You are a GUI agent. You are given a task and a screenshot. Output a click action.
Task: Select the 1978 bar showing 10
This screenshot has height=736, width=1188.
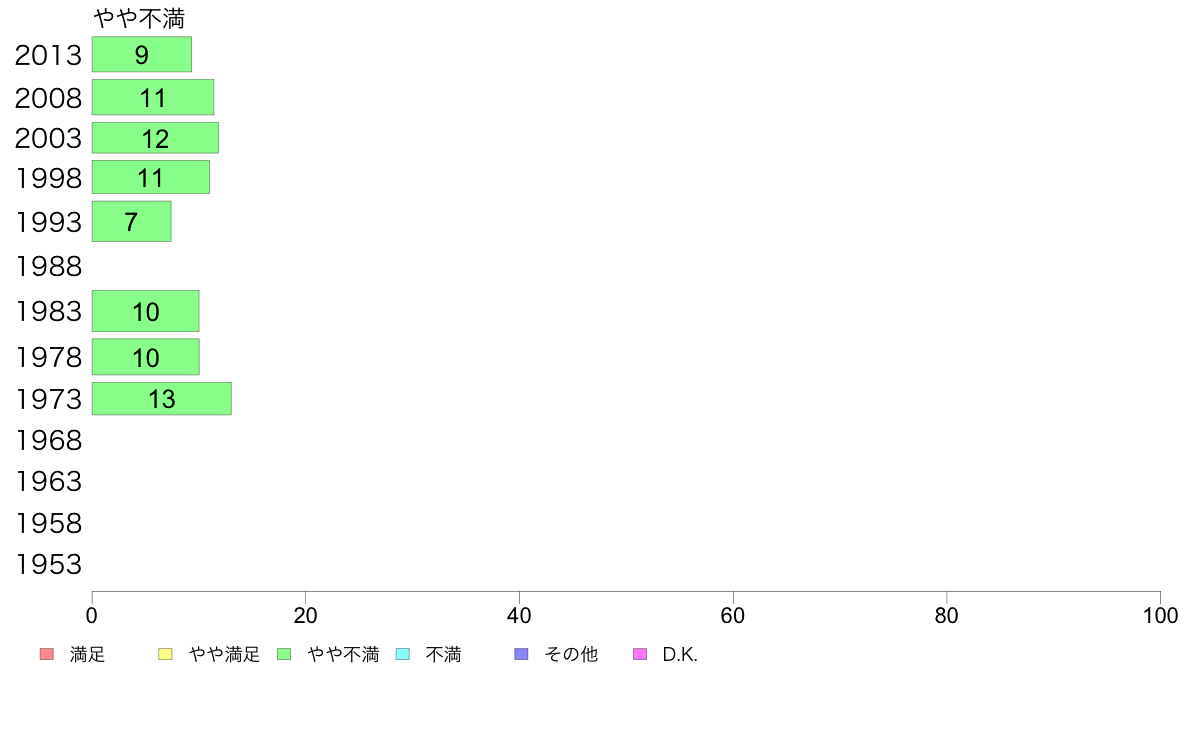pyautogui.click(x=145, y=357)
